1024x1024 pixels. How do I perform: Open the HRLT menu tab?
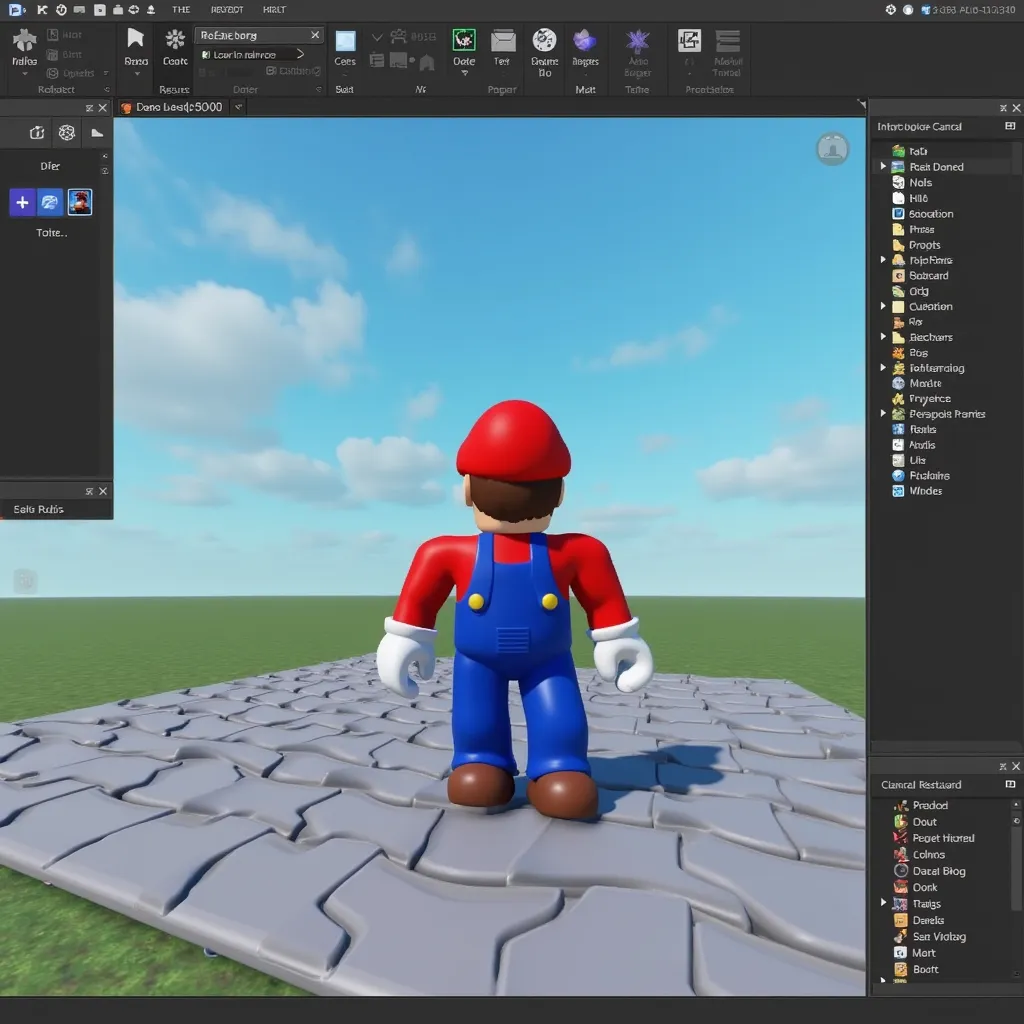tap(274, 10)
